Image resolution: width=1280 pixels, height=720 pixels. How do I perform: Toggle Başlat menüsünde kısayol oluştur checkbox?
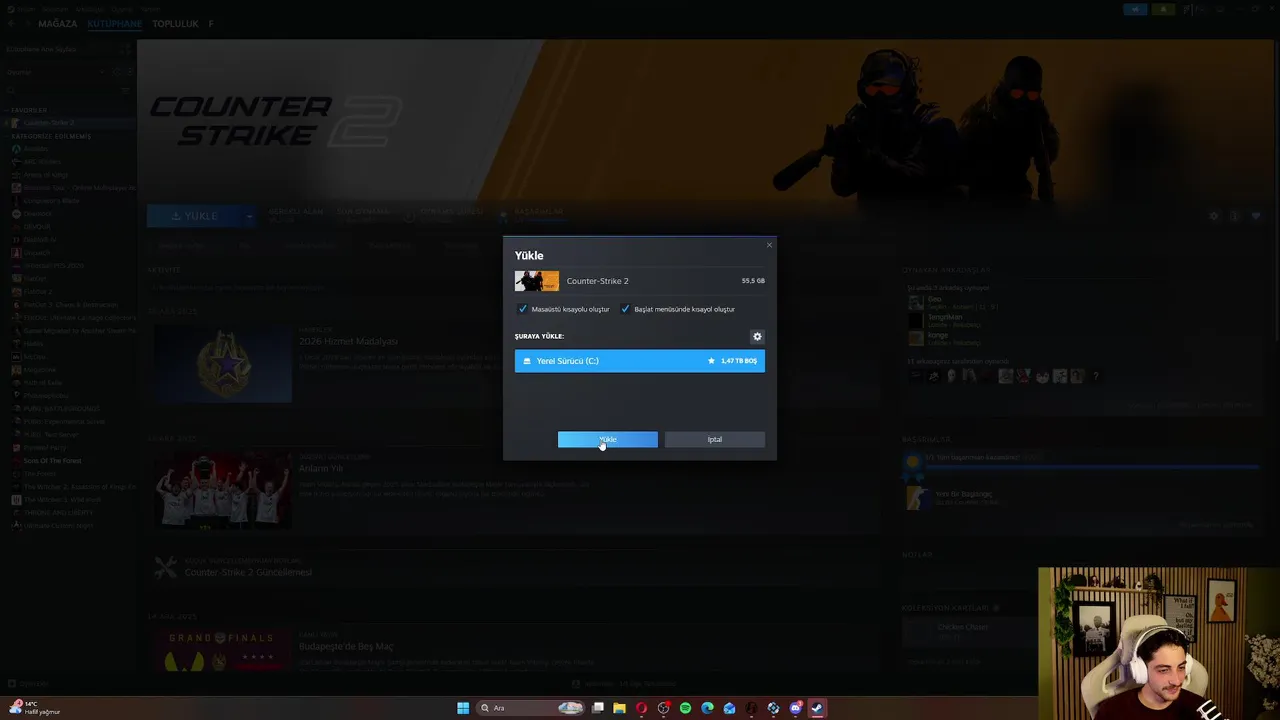click(x=625, y=309)
